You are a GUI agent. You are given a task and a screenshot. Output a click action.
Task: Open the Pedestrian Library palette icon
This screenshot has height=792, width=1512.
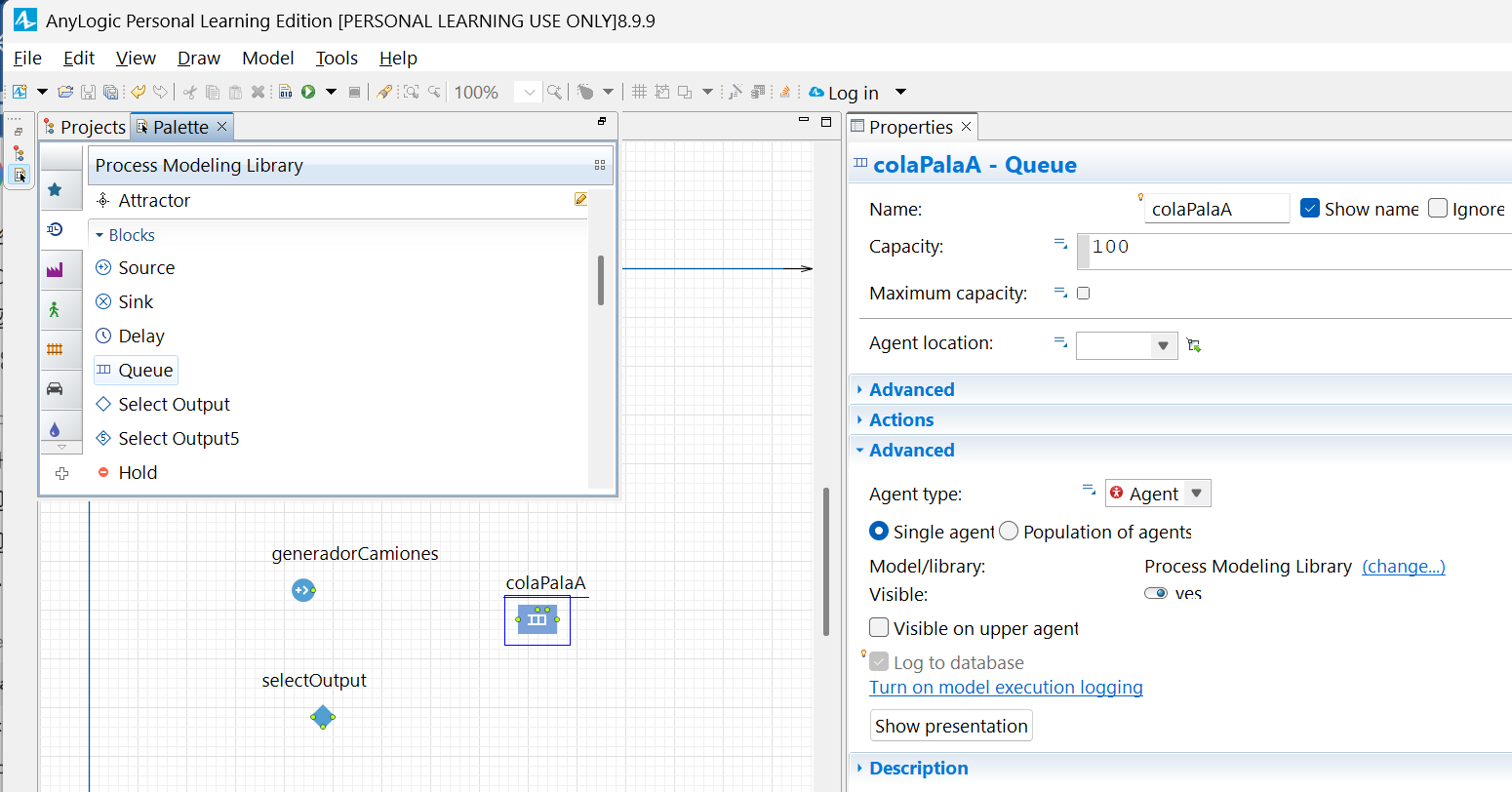(55, 309)
